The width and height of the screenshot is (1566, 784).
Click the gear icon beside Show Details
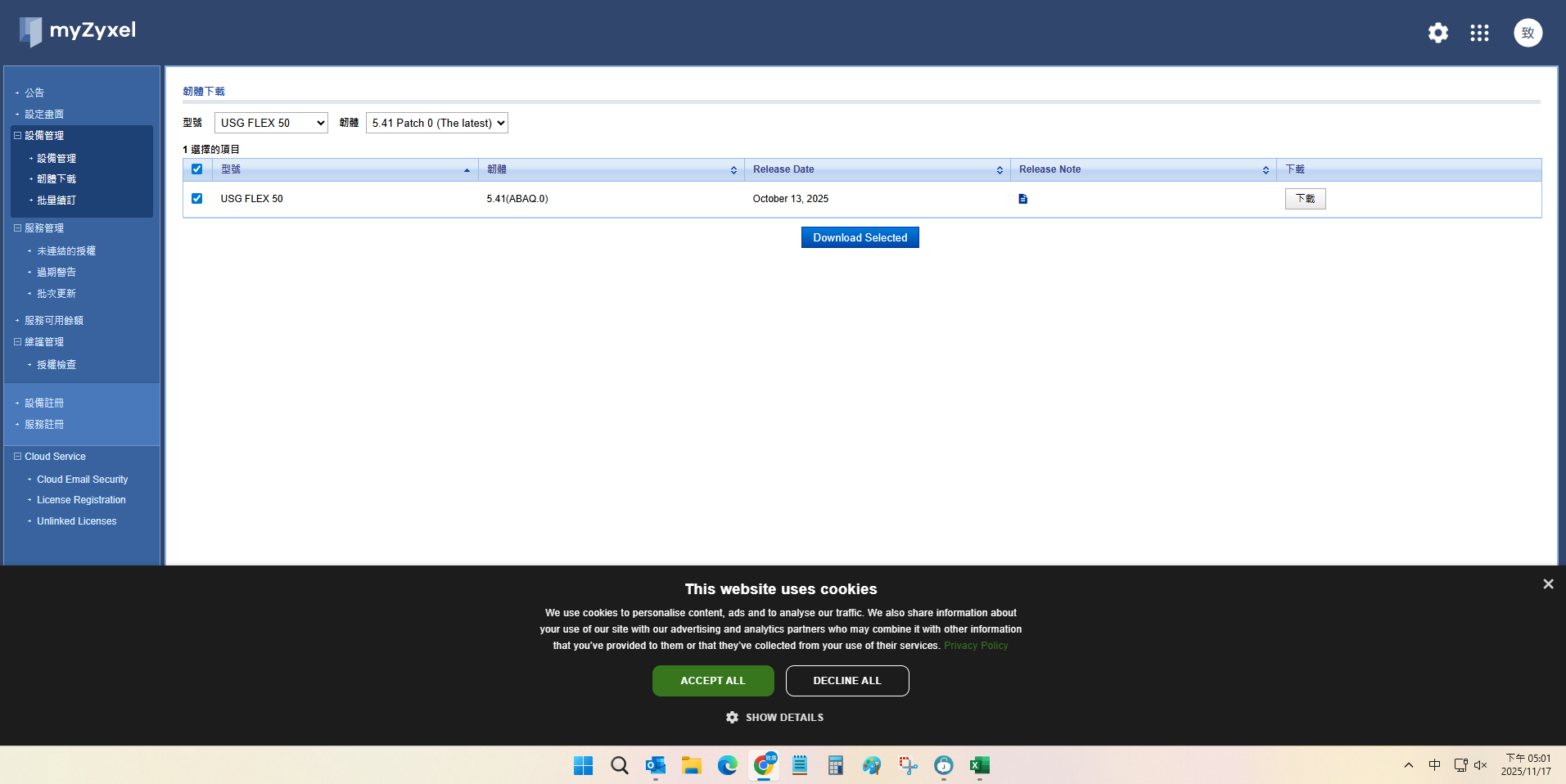coord(732,717)
